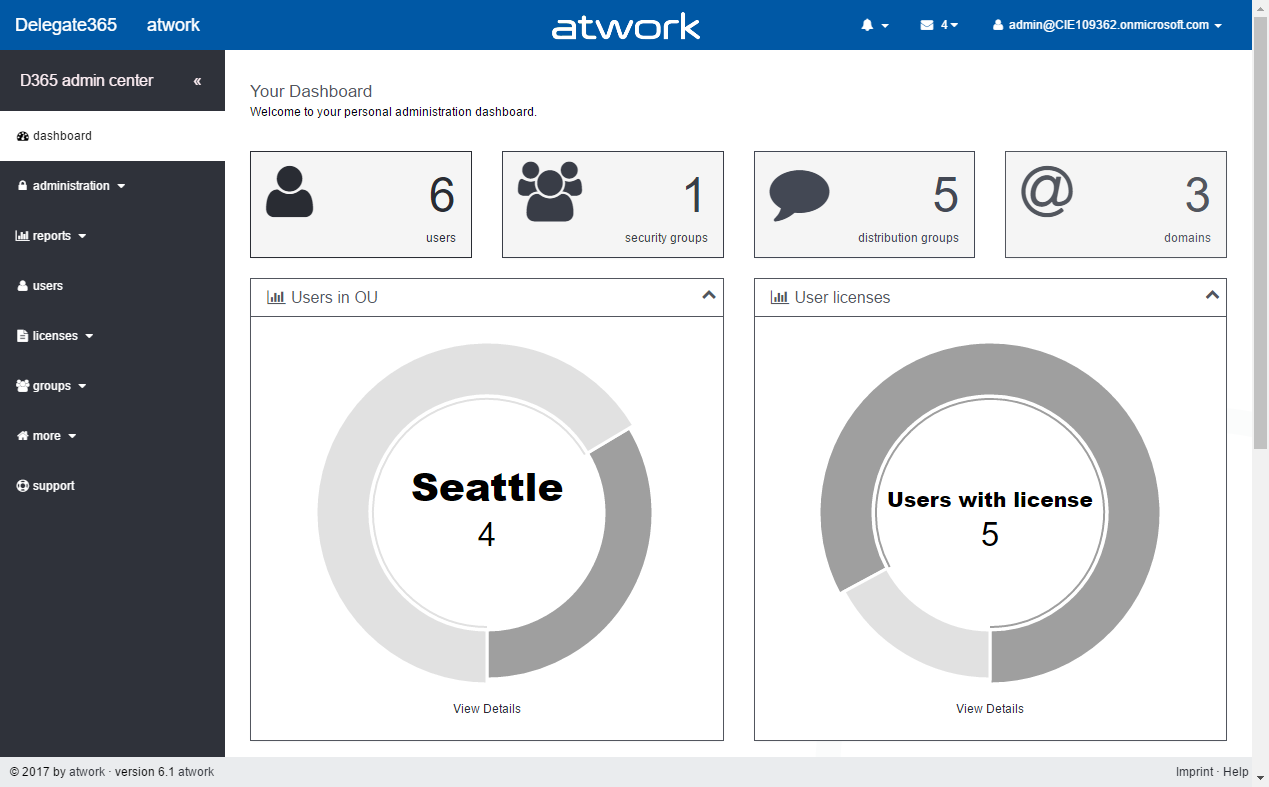Go to dashboard in sidebar

pos(112,136)
